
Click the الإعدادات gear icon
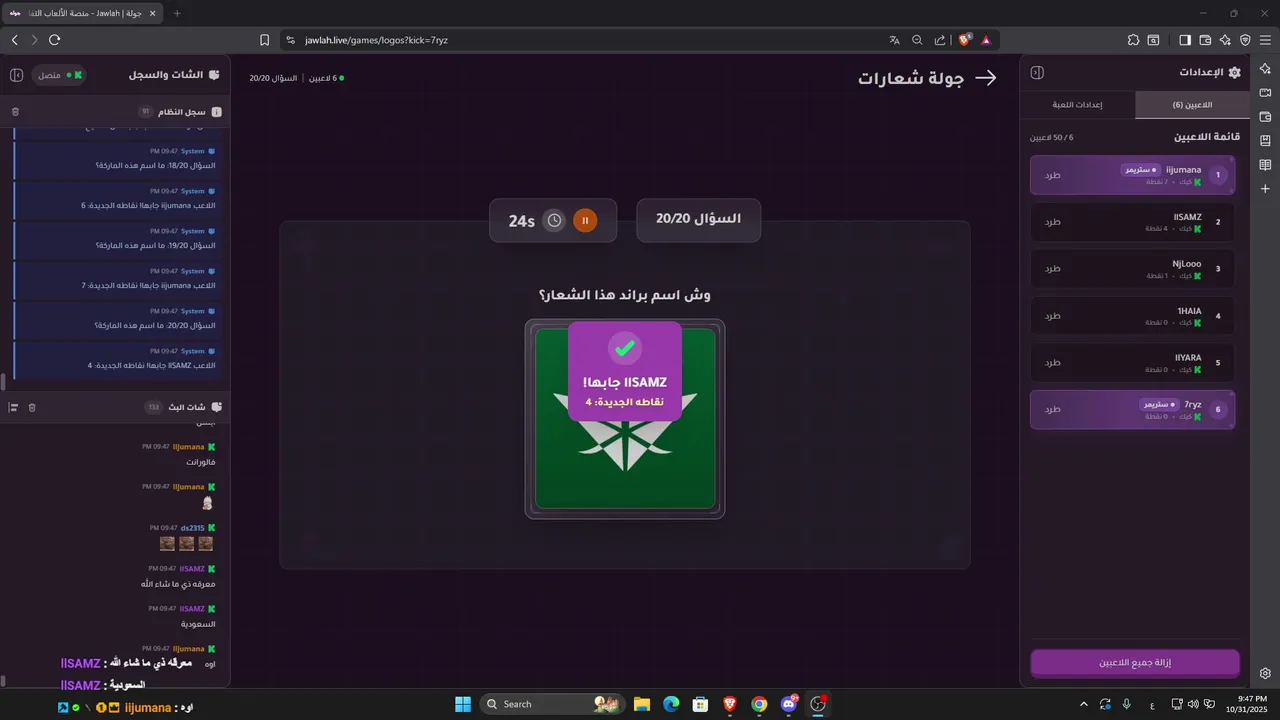point(1234,73)
